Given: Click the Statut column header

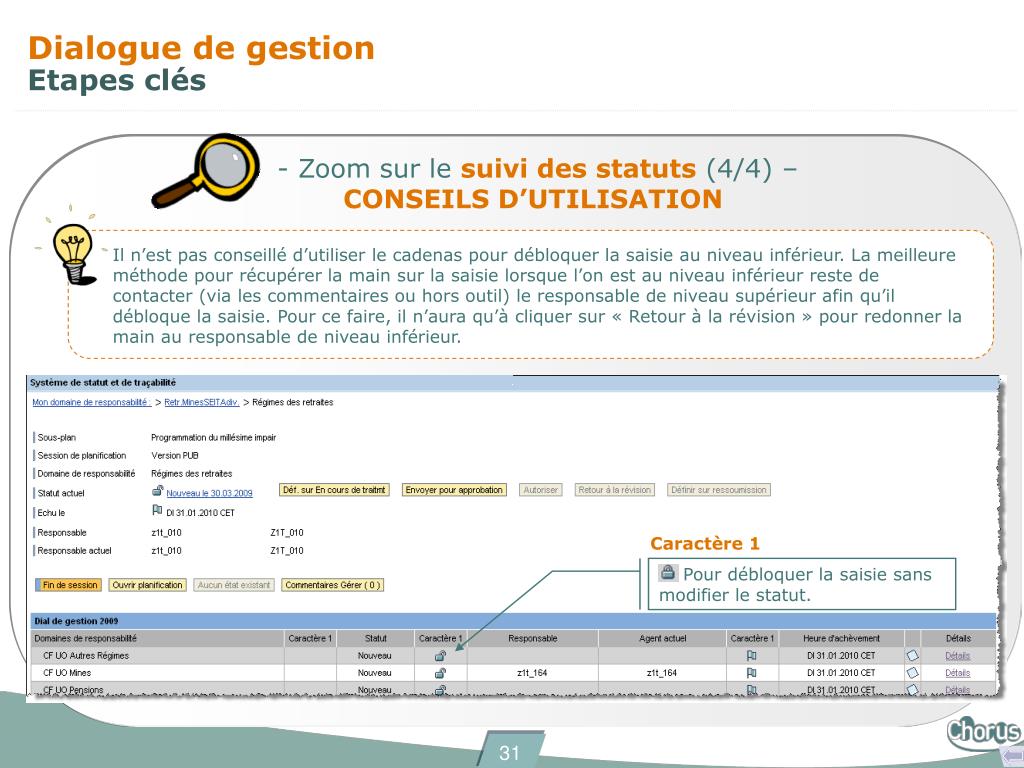Looking at the screenshot, I should coord(376,638).
